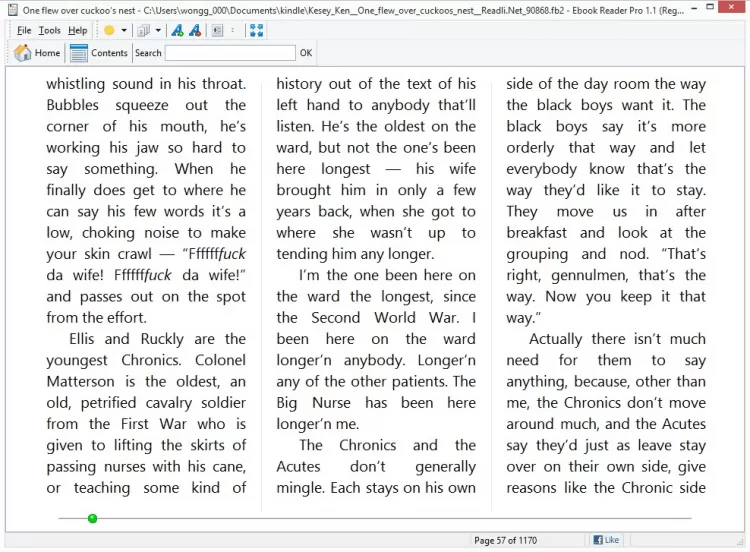Click the Facebook Like button
The image size is (750, 552).
(606, 540)
